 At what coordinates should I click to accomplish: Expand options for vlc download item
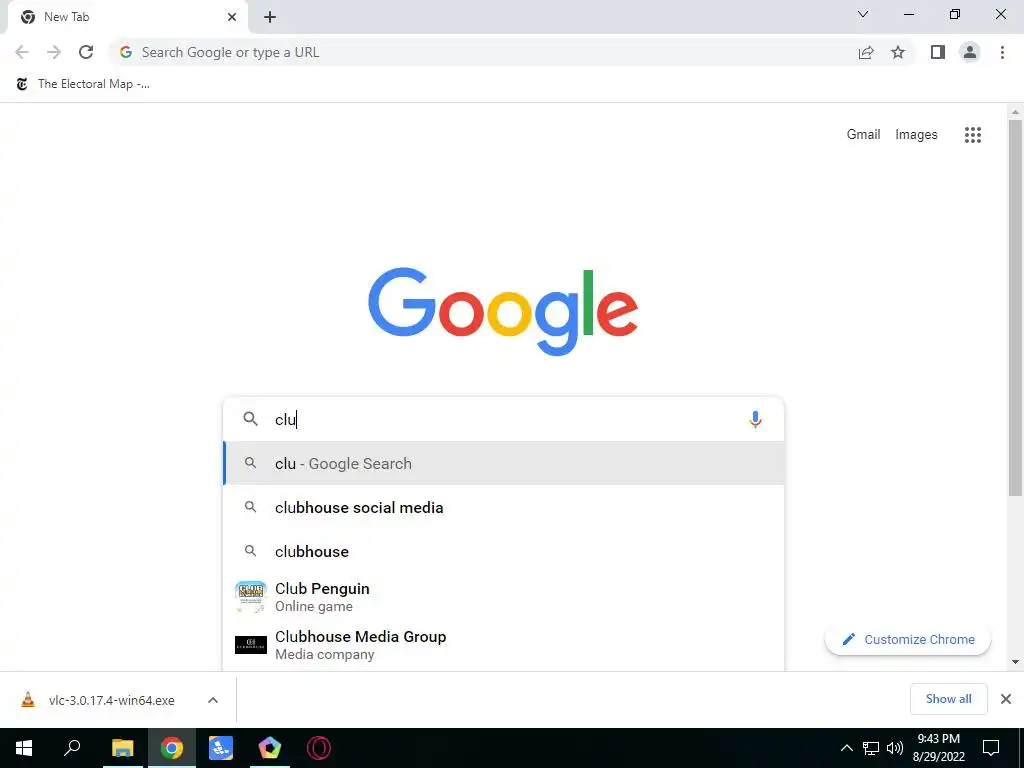(x=213, y=700)
